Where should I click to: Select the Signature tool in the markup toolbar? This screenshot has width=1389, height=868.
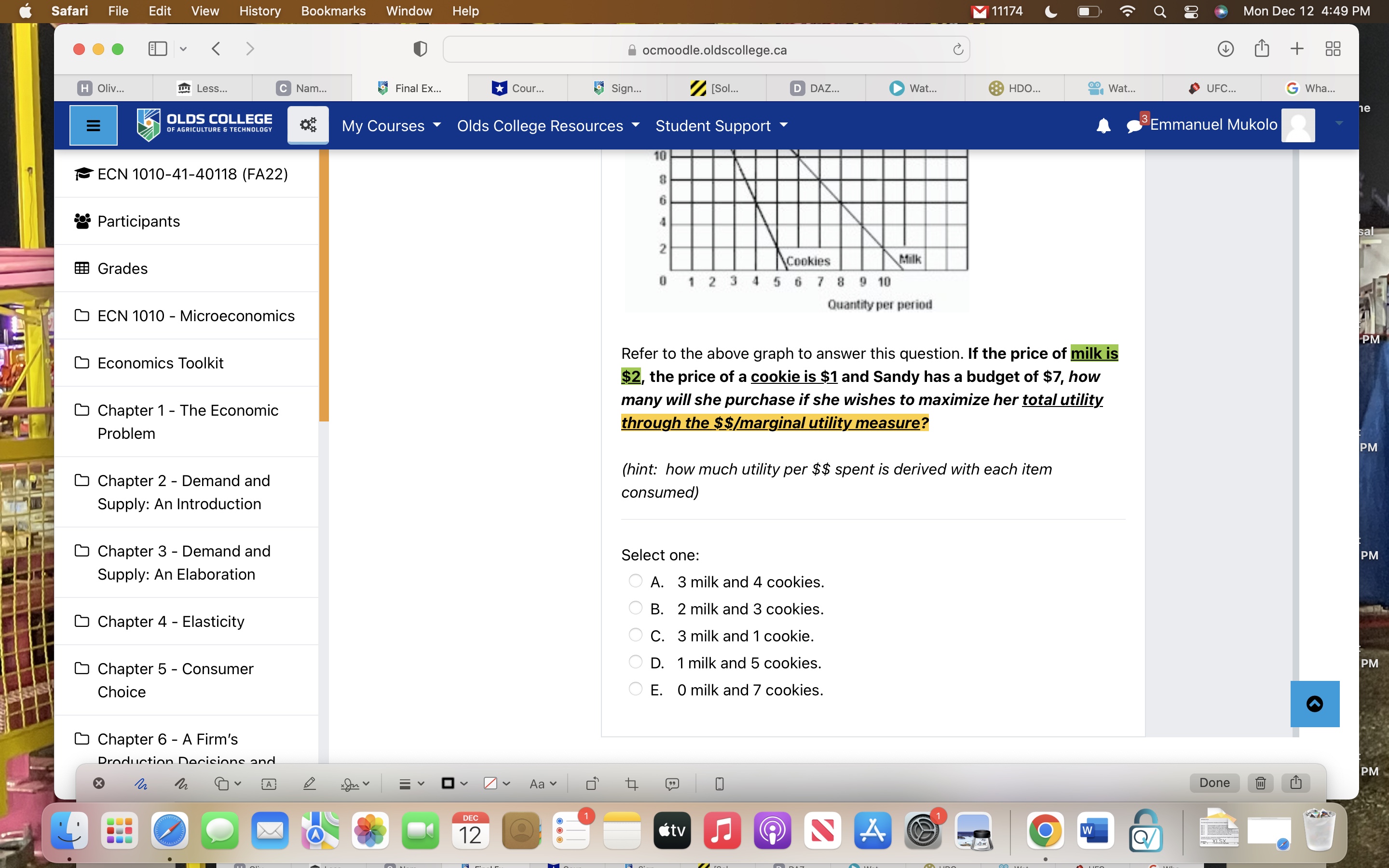pos(351,783)
